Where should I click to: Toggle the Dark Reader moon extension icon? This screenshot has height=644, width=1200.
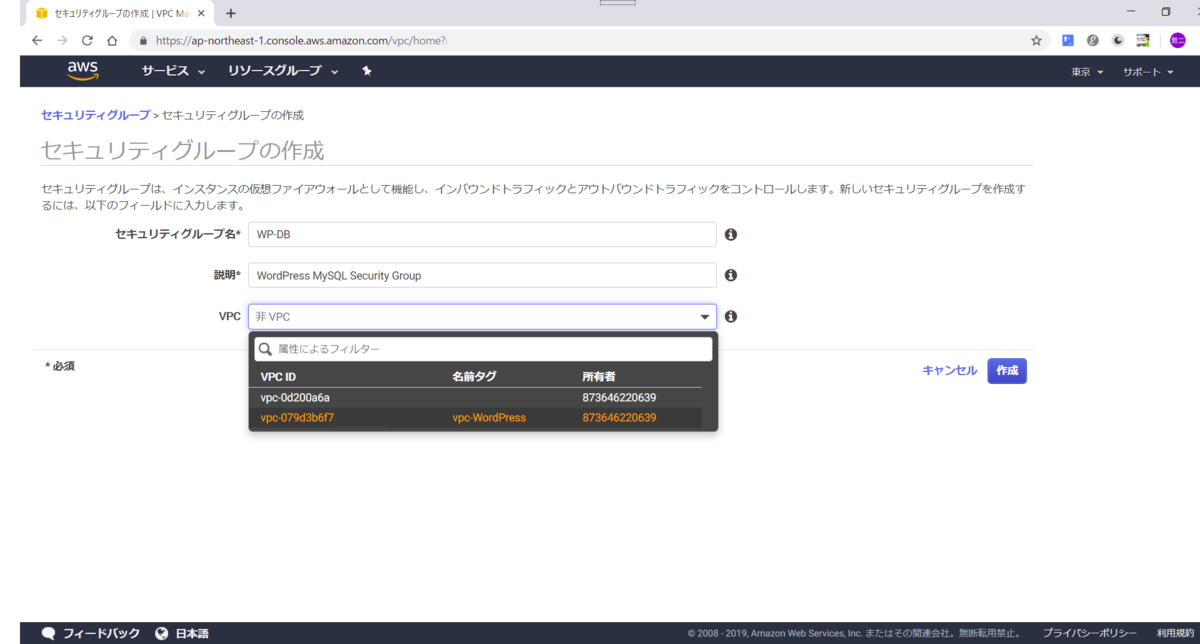click(1118, 40)
